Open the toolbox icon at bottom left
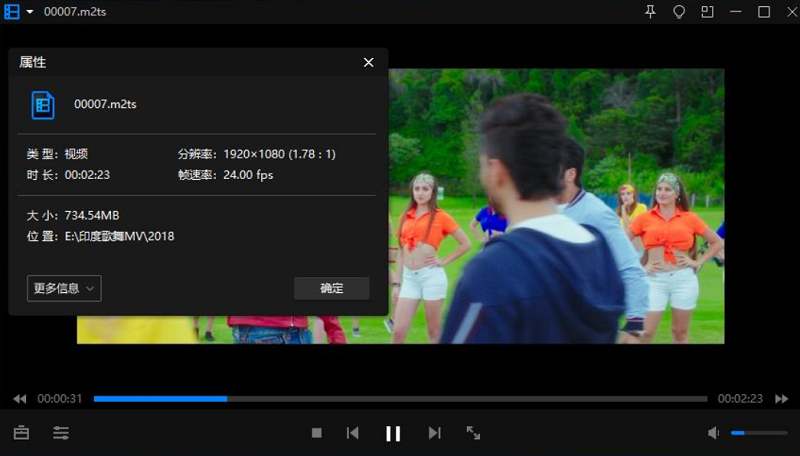This screenshot has height=456, width=800. point(21,433)
